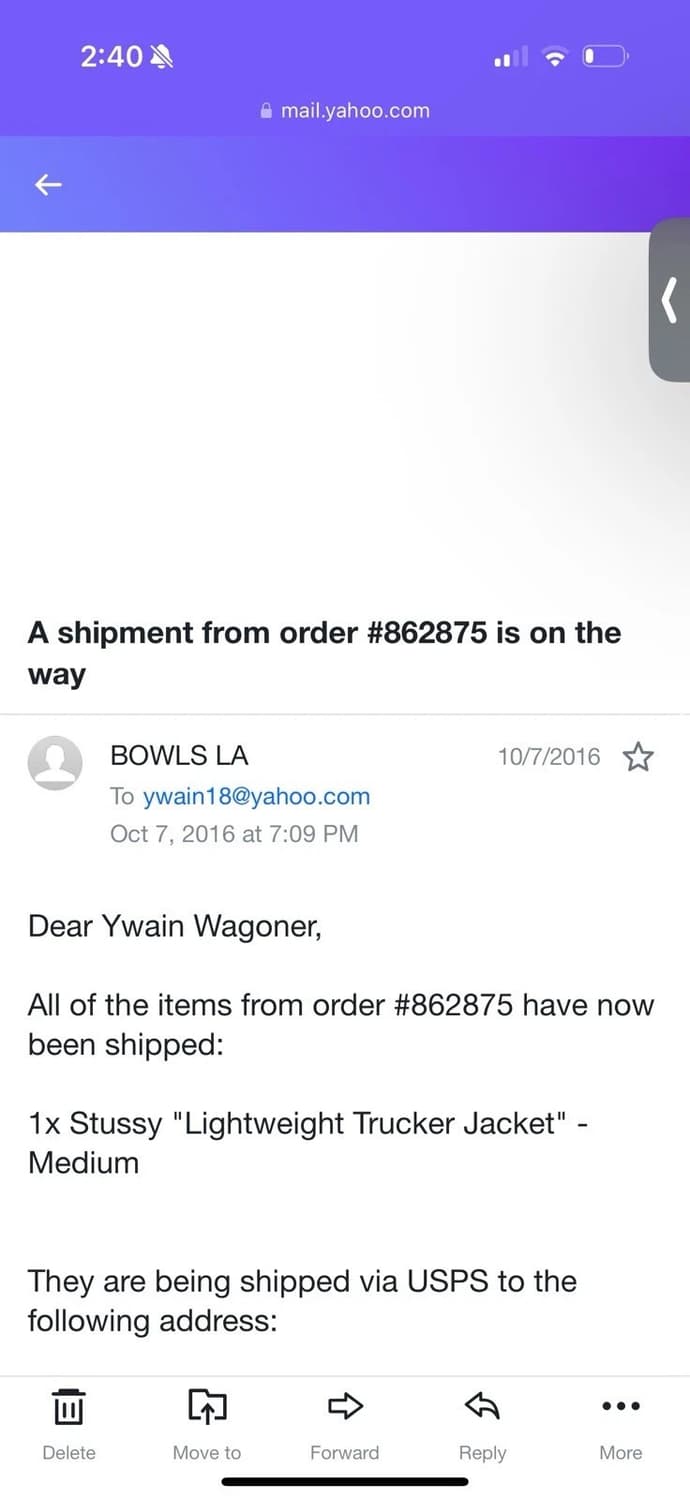Tap the lock icon beside the URL
The image size is (690, 1500).
click(266, 111)
